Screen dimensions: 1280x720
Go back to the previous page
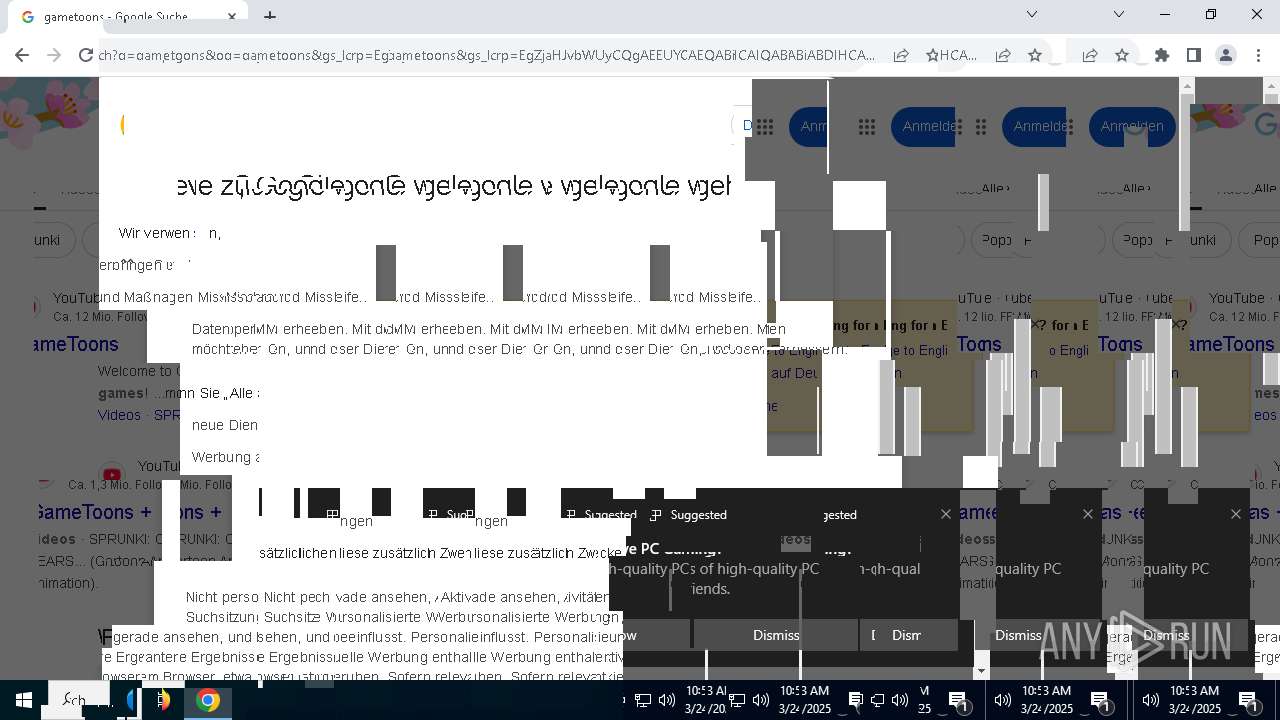pyautogui.click(x=22, y=56)
